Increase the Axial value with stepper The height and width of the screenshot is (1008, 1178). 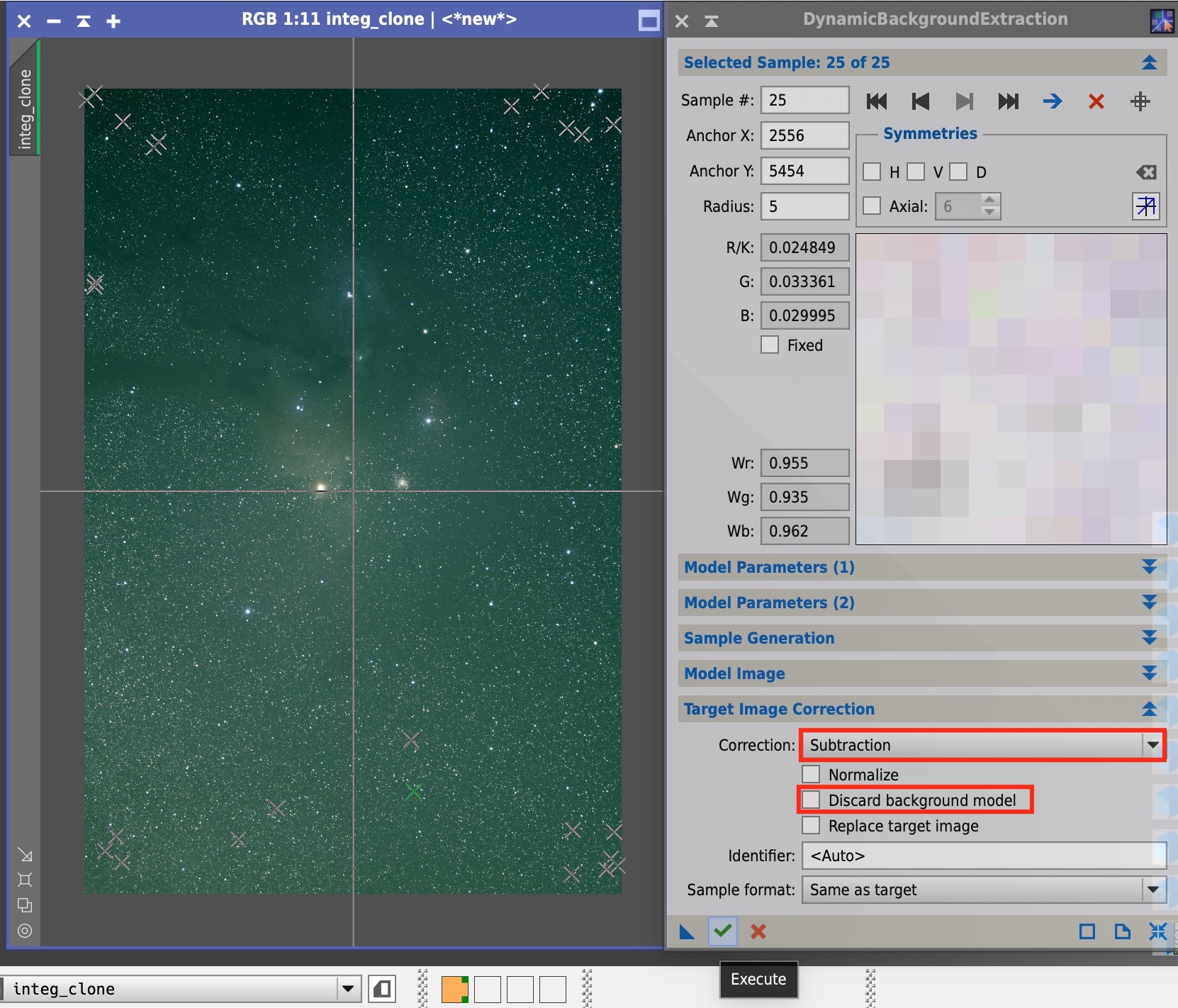point(990,200)
